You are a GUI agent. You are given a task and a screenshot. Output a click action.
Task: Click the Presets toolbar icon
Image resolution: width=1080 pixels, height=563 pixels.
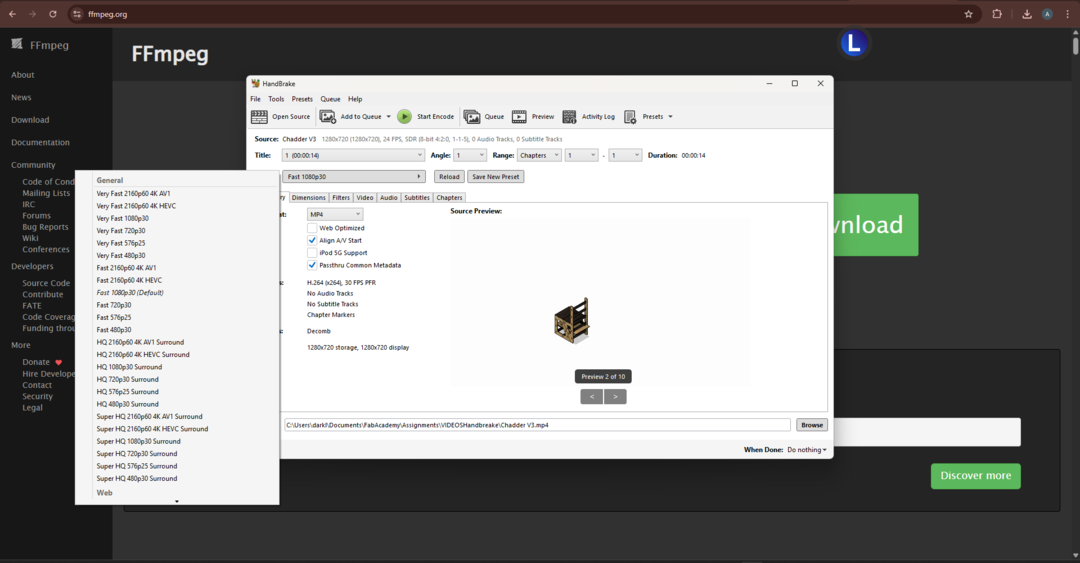tap(630, 116)
